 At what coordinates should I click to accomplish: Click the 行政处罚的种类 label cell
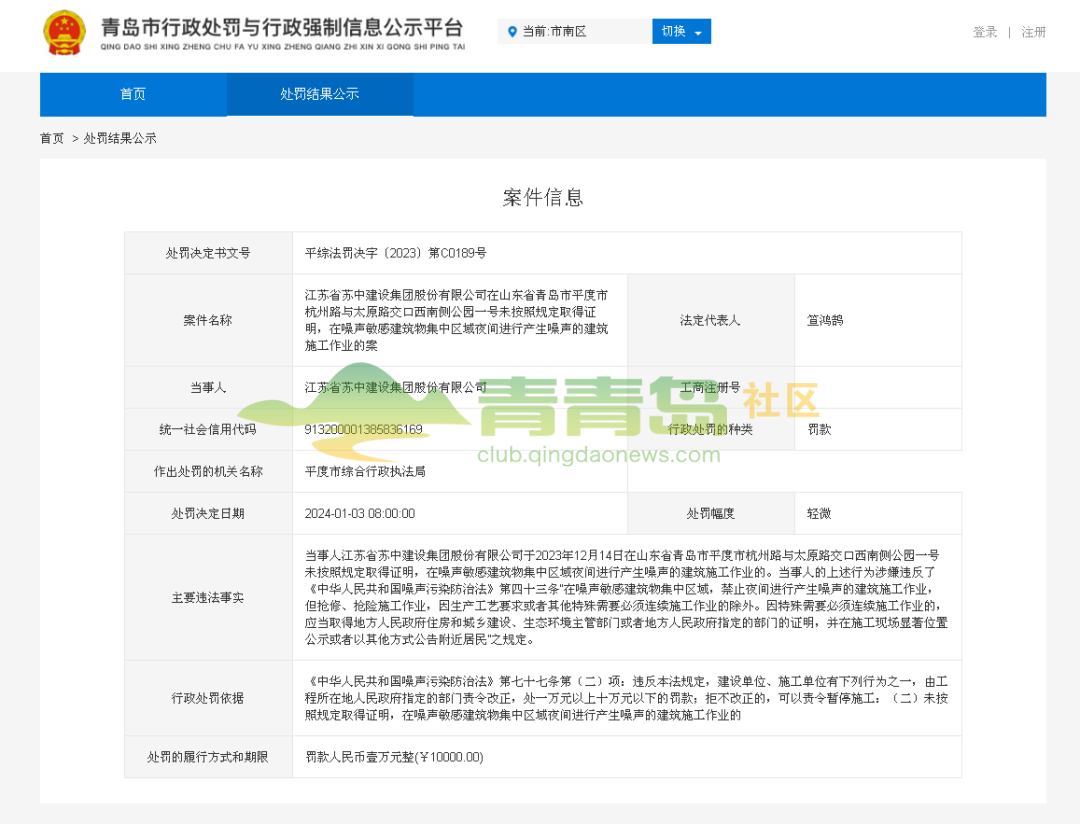(x=710, y=429)
